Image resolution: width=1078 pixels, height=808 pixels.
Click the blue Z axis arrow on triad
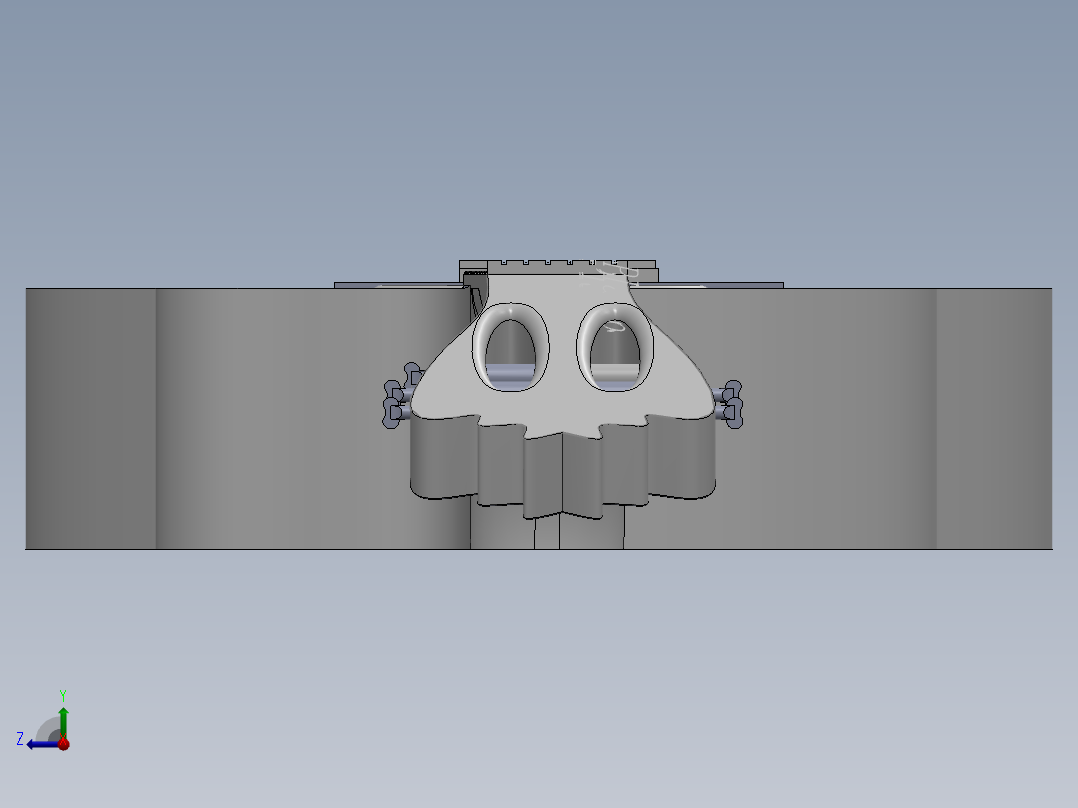(36, 743)
